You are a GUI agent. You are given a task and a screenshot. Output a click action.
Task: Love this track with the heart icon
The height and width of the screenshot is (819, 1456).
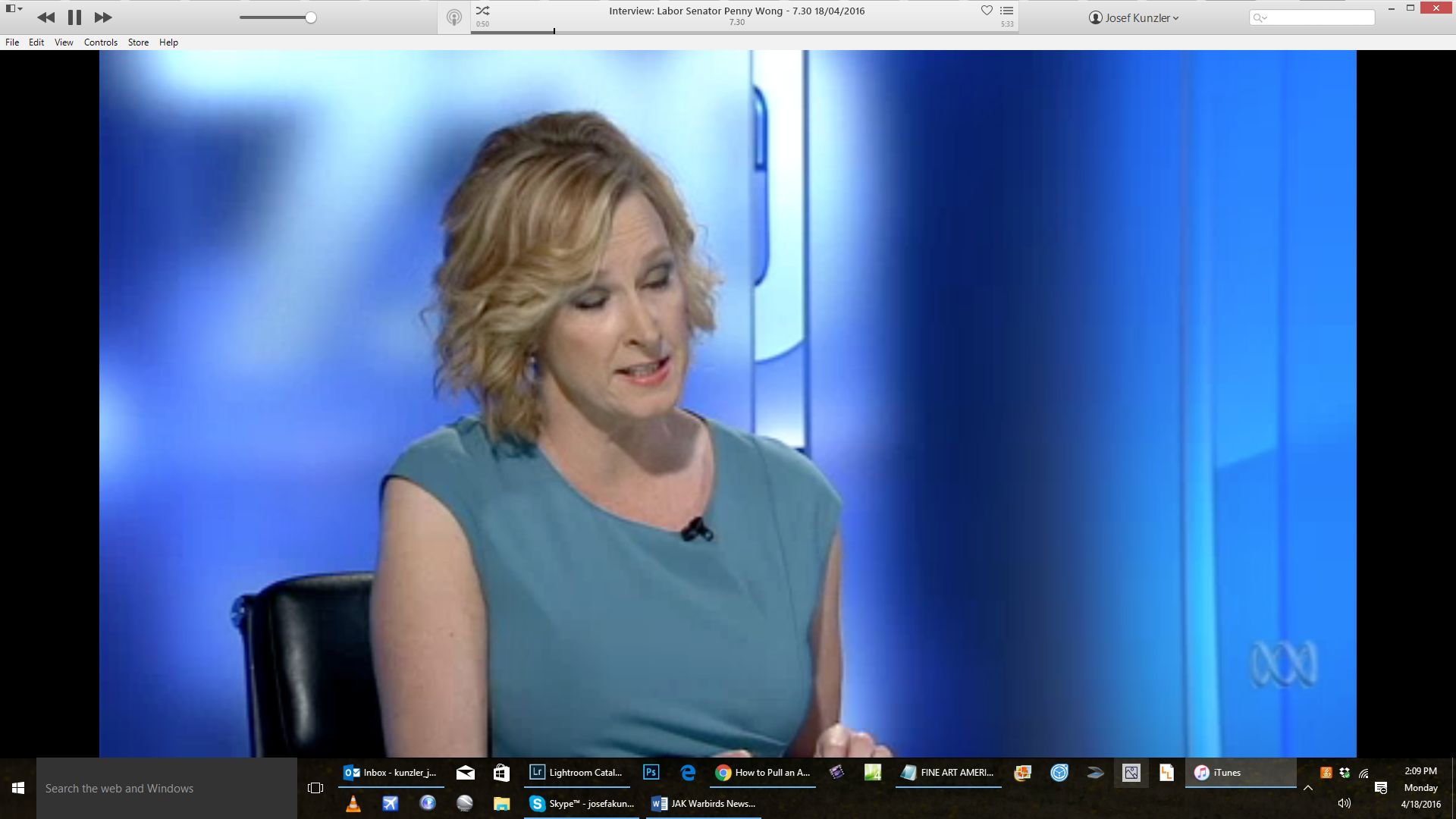click(x=987, y=11)
